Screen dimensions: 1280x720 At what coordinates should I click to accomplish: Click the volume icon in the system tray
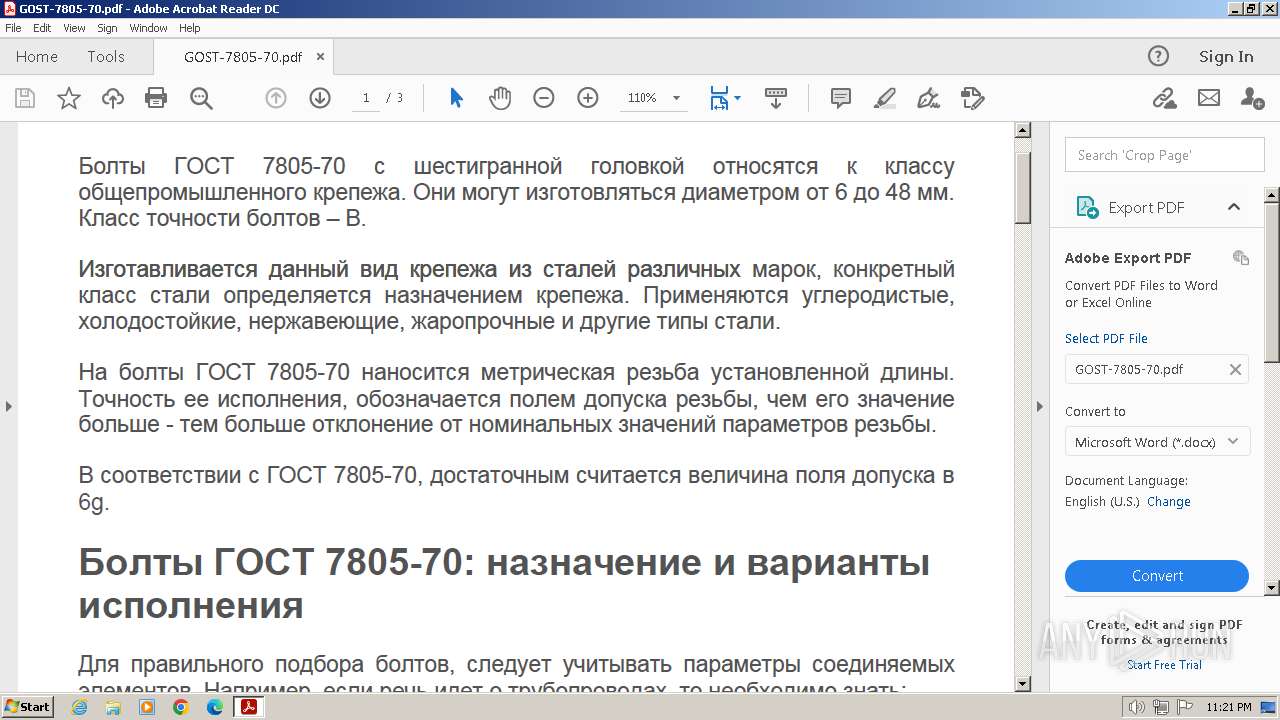1137,707
